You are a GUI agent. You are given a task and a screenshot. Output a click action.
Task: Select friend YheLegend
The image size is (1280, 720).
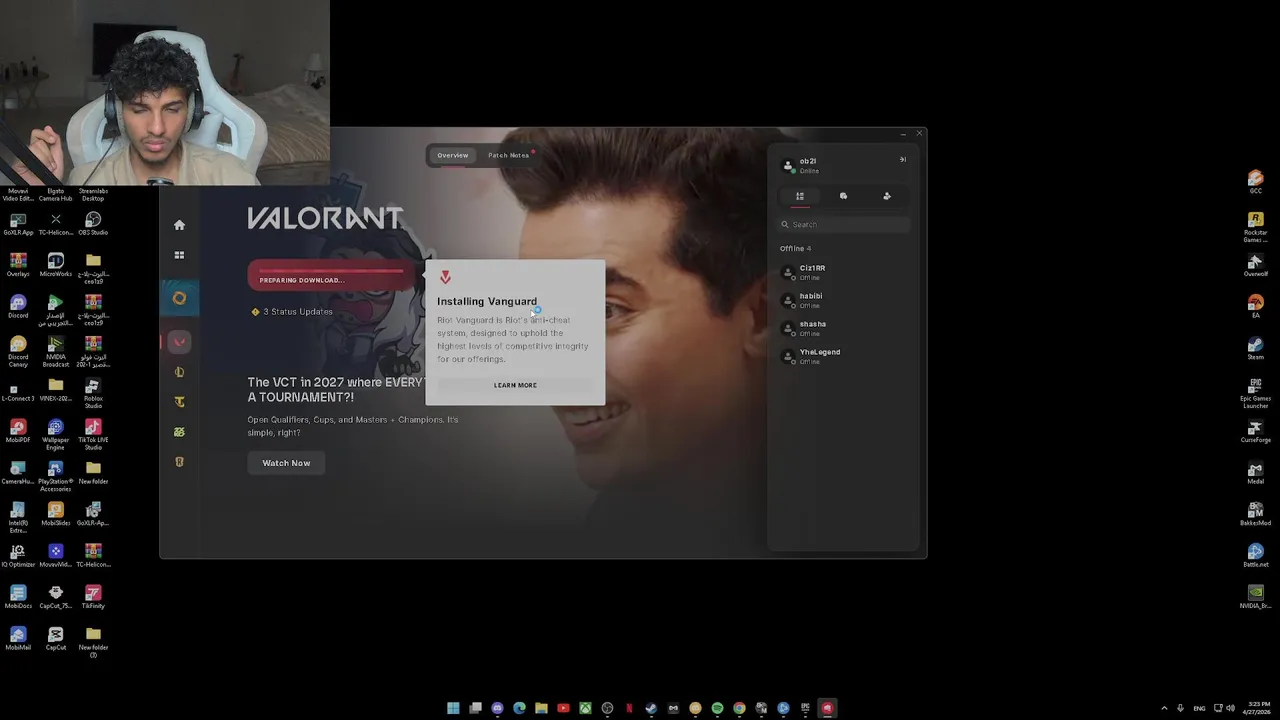[843, 356]
